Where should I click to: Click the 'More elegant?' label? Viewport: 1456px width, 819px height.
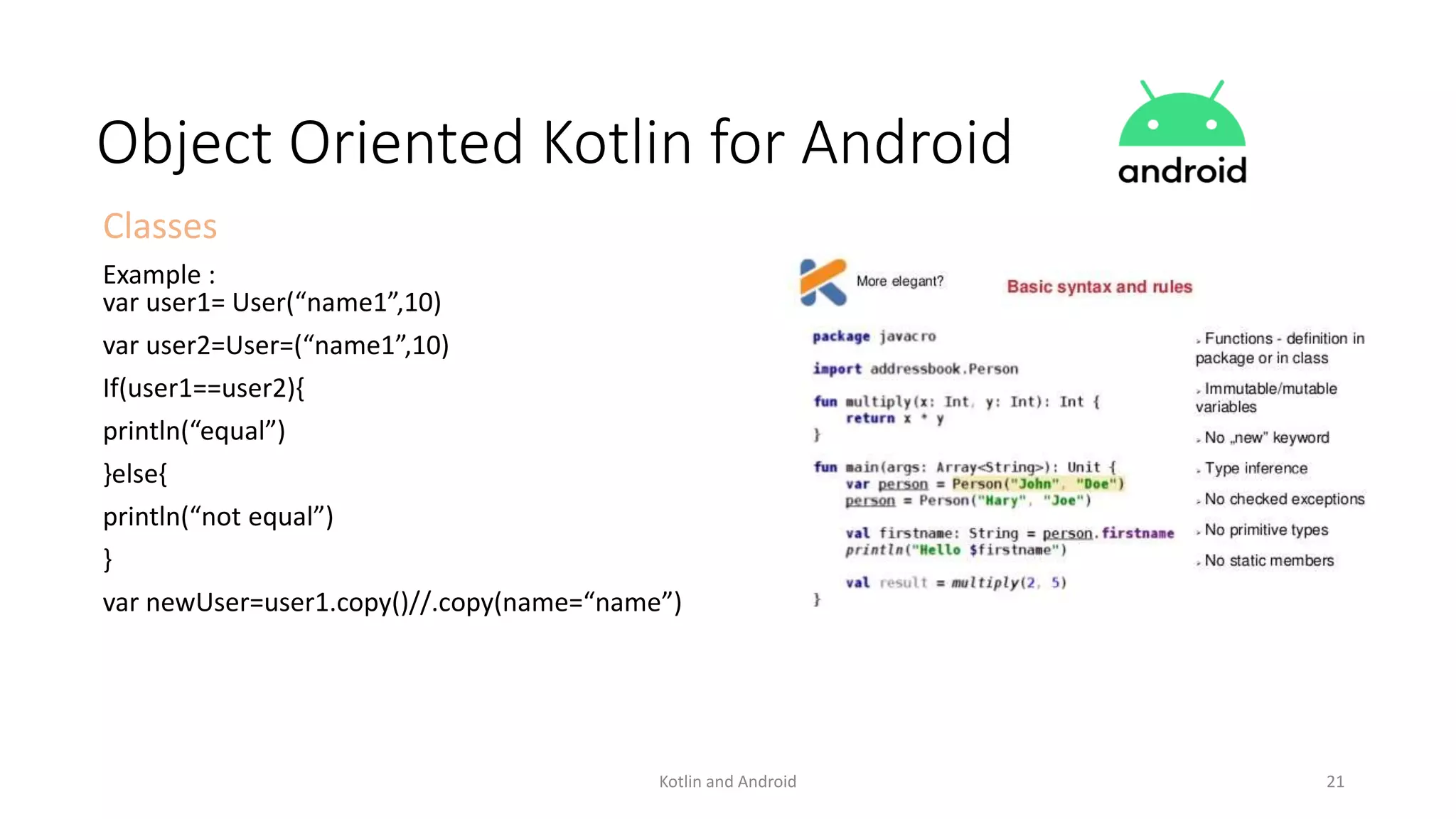899,282
